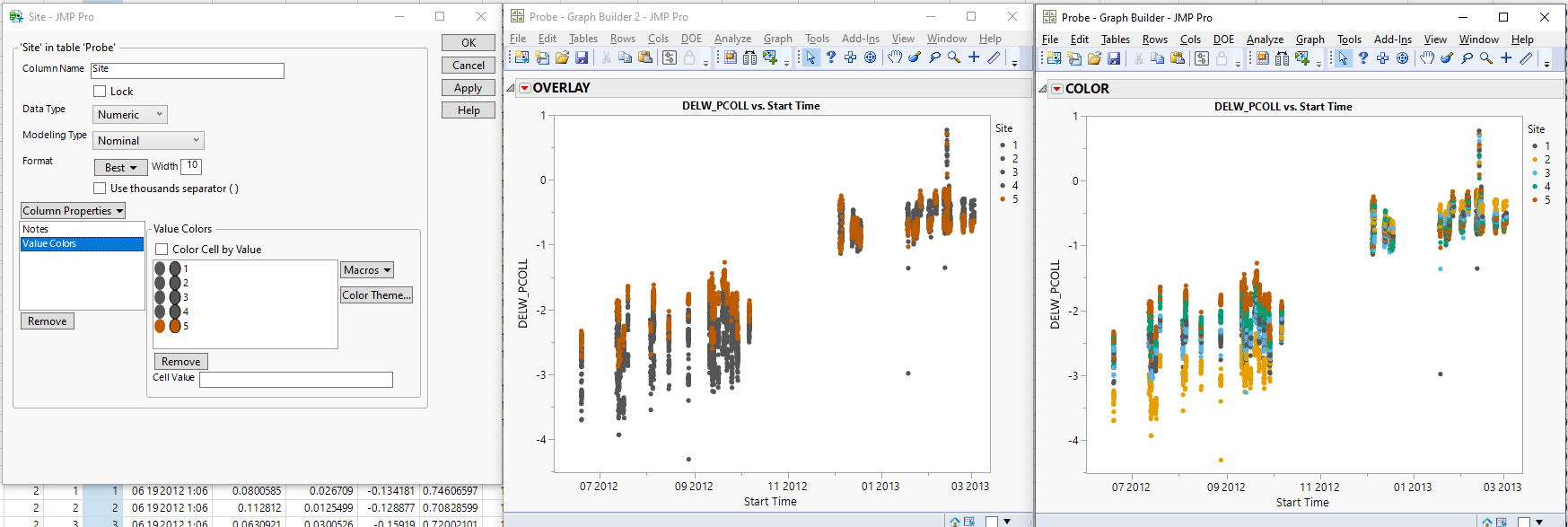Click the Column Name input field

click(188, 70)
